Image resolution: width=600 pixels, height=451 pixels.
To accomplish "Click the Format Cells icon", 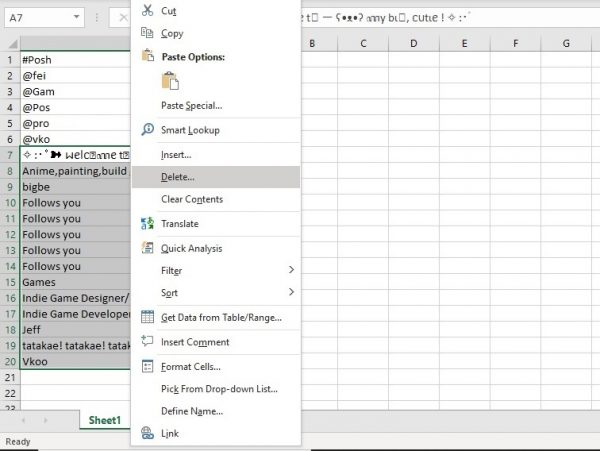I will click(148, 366).
